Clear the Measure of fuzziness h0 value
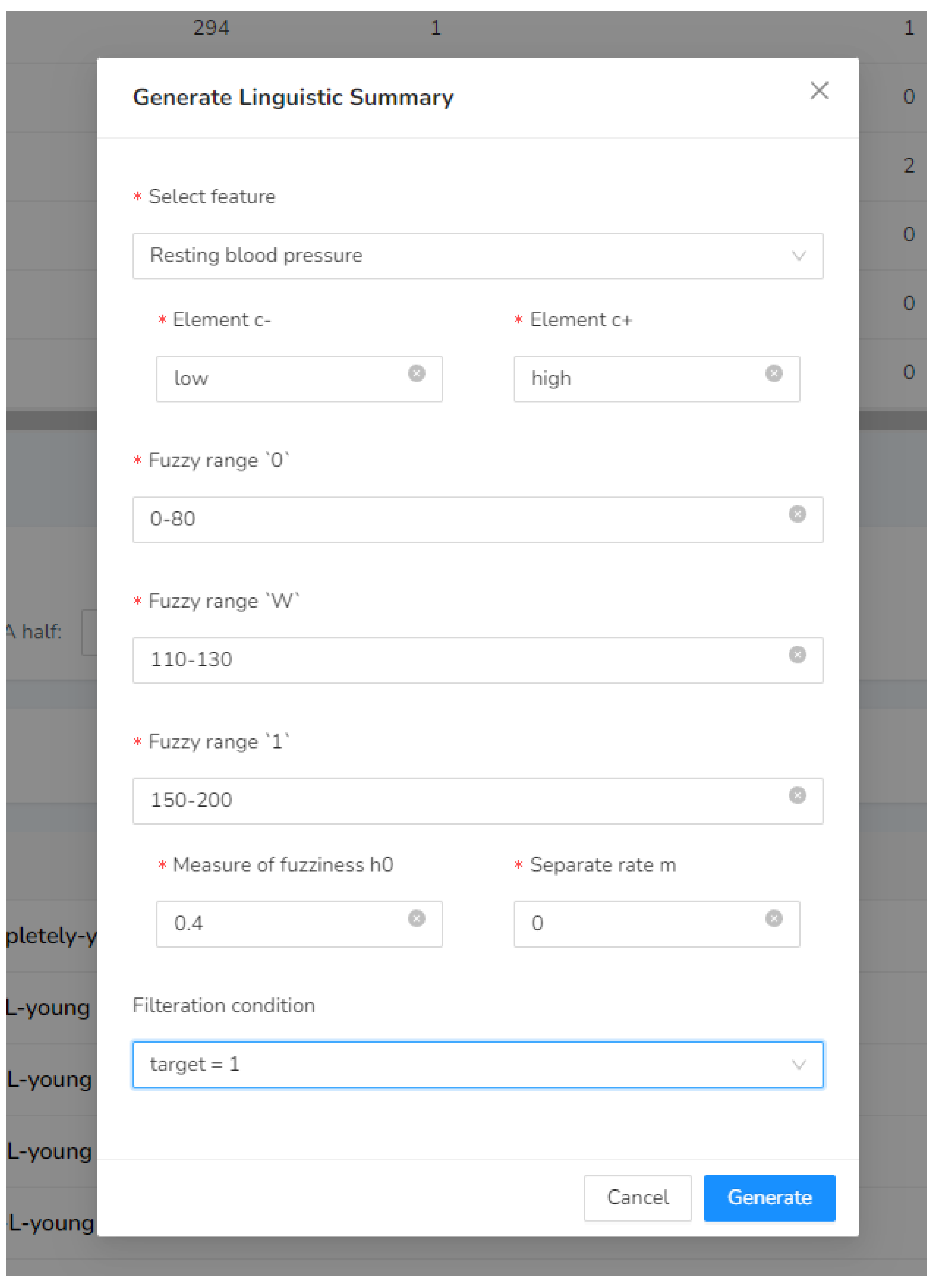This screenshot has height=1288, width=936. click(x=416, y=918)
